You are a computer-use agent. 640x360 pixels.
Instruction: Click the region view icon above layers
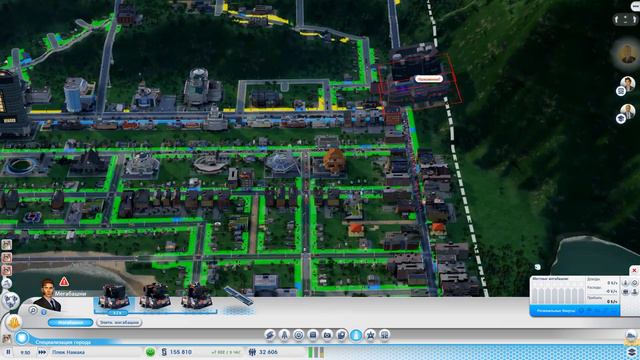tap(631, 336)
